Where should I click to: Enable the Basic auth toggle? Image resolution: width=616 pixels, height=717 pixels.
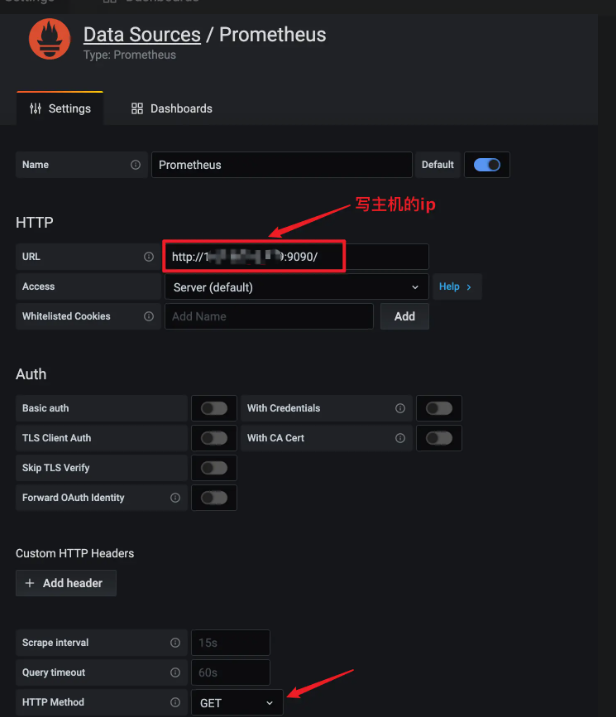tap(213, 408)
